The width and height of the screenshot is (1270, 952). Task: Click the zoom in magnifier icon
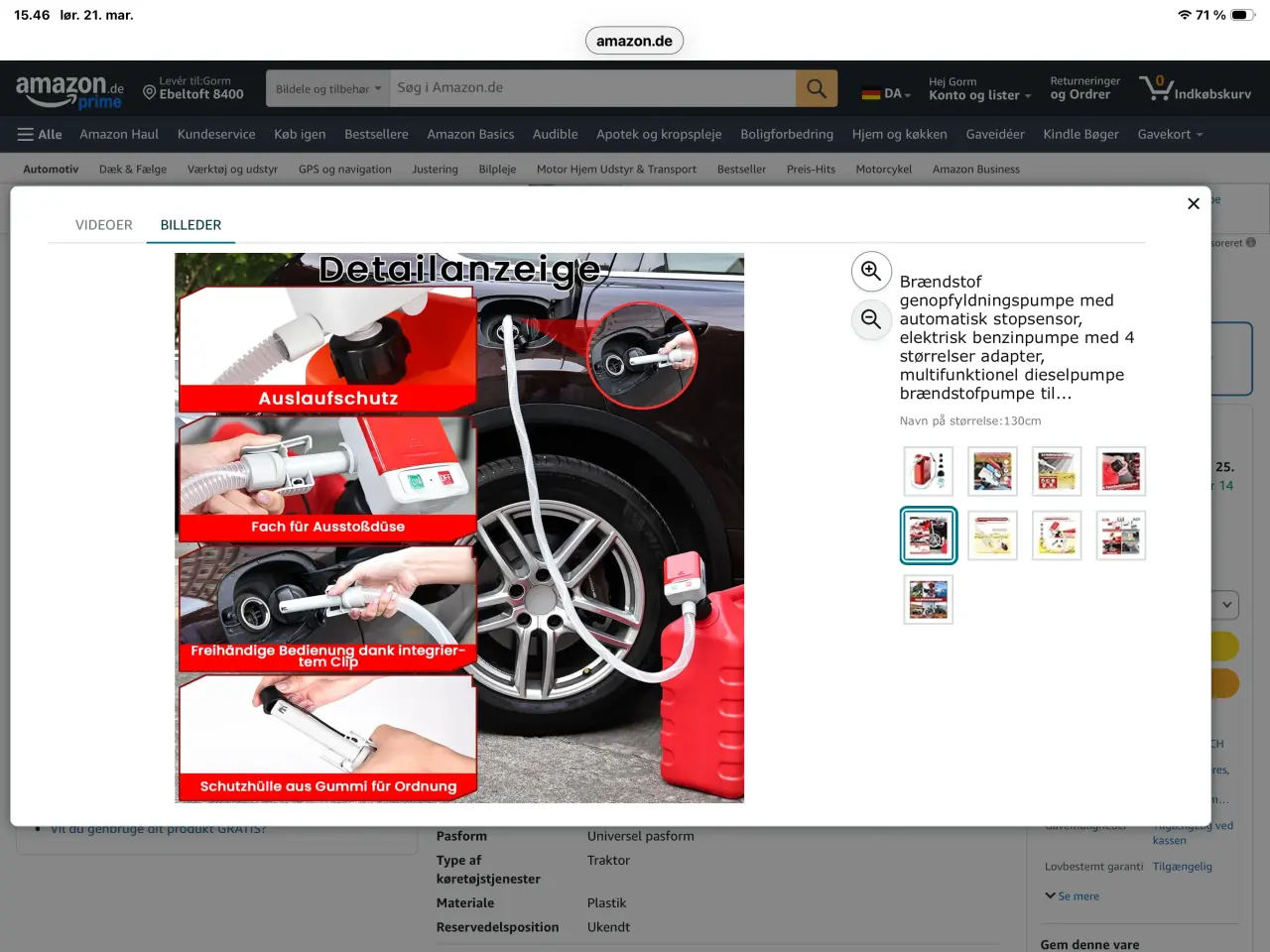point(871,271)
